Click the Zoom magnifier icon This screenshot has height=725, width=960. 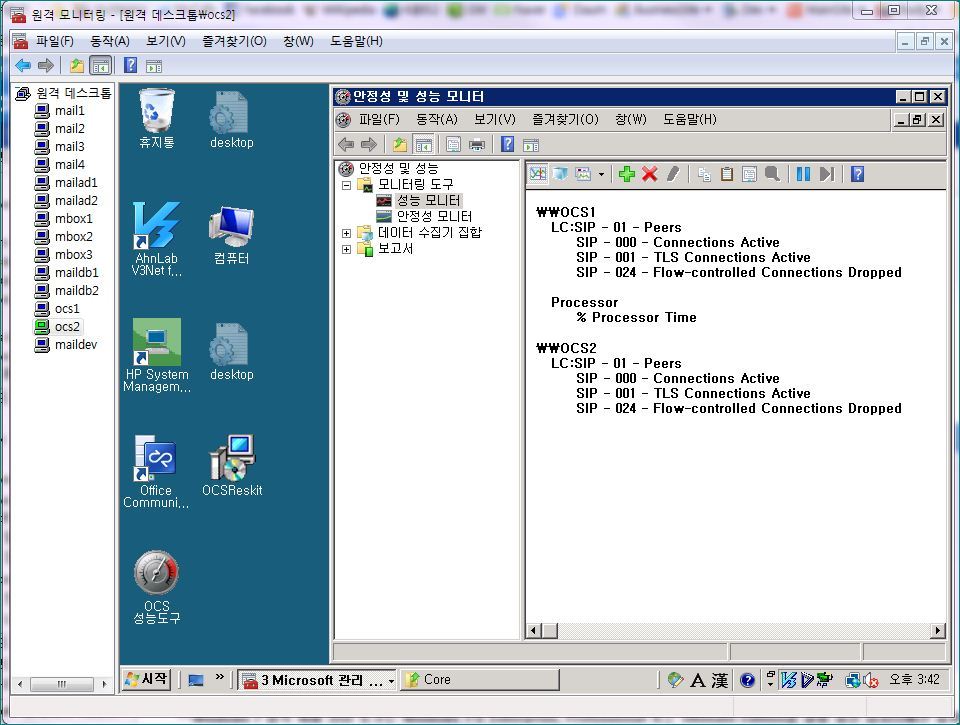(x=773, y=175)
